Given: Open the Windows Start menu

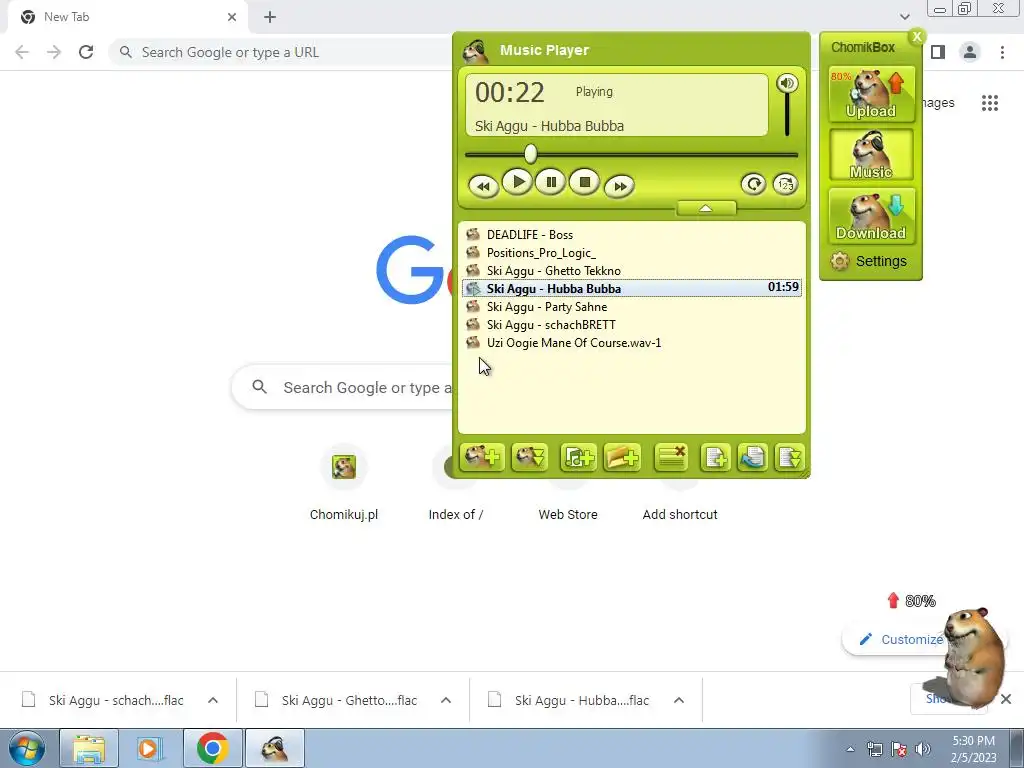Looking at the screenshot, I should coord(27,748).
